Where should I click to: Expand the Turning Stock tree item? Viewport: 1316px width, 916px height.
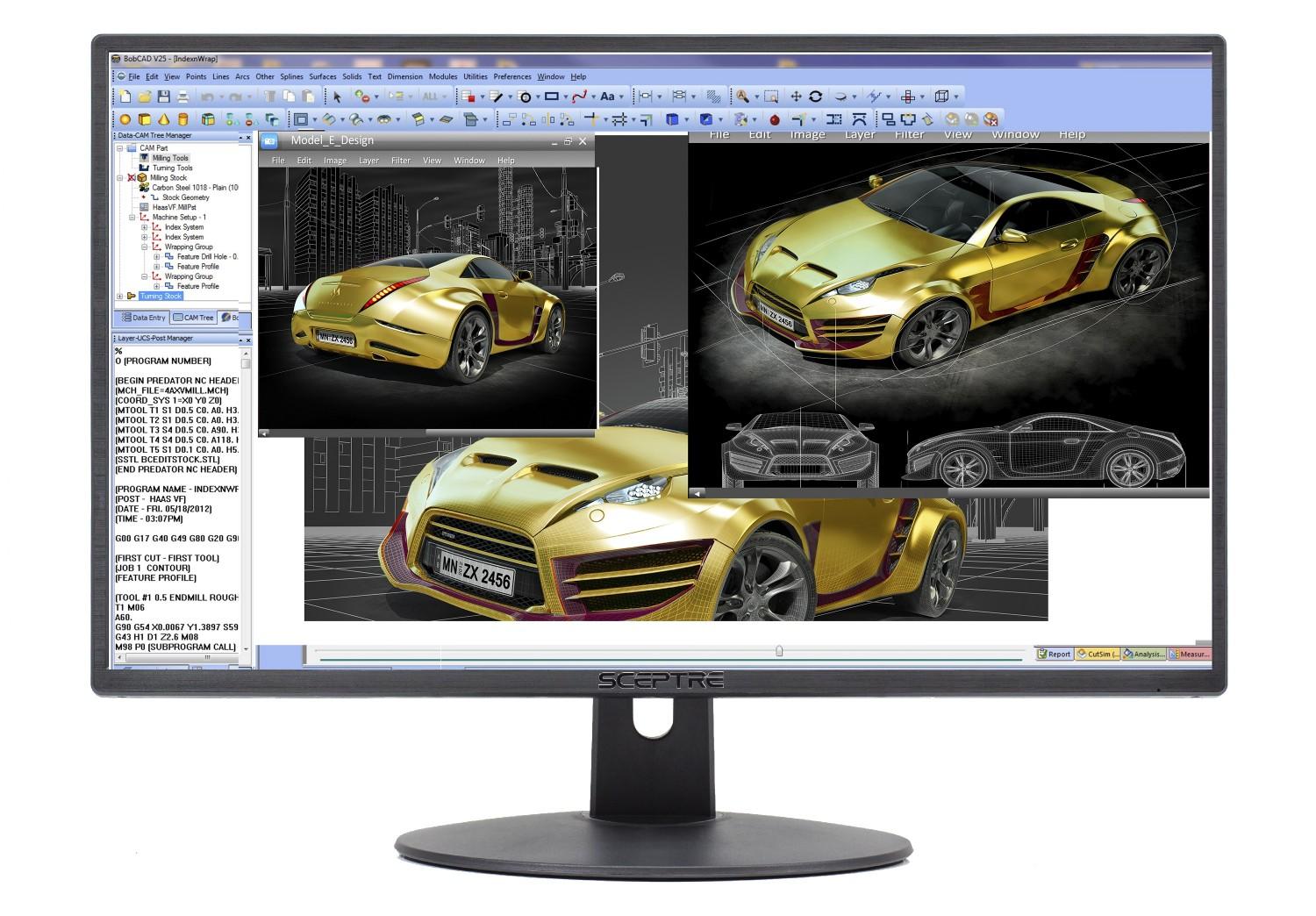click(120, 296)
